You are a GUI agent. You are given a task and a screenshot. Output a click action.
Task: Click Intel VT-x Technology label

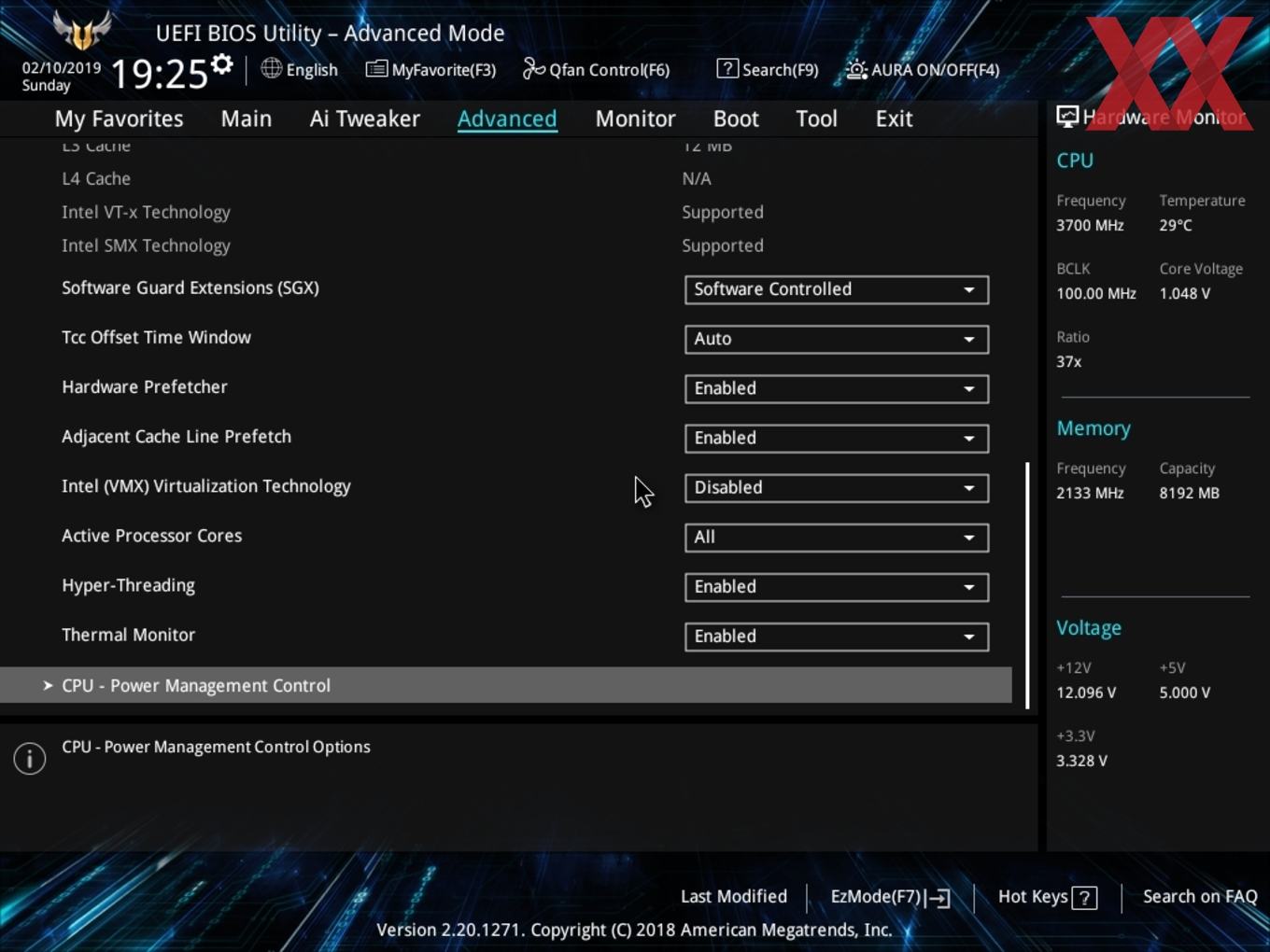click(146, 212)
